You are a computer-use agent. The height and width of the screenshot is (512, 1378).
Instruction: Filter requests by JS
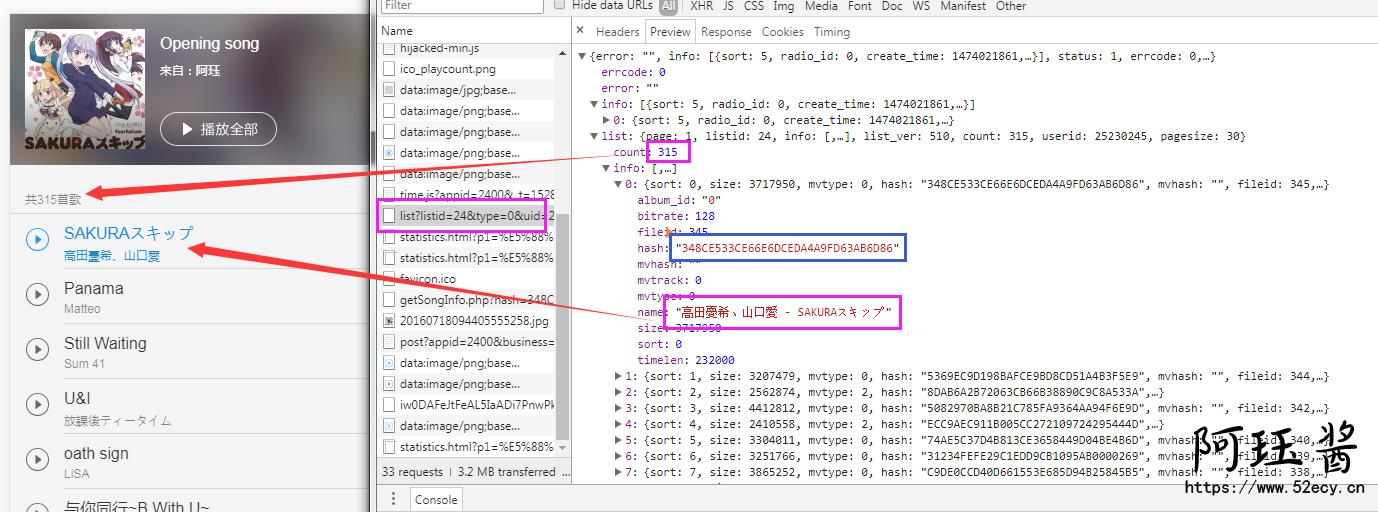point(729,6)
